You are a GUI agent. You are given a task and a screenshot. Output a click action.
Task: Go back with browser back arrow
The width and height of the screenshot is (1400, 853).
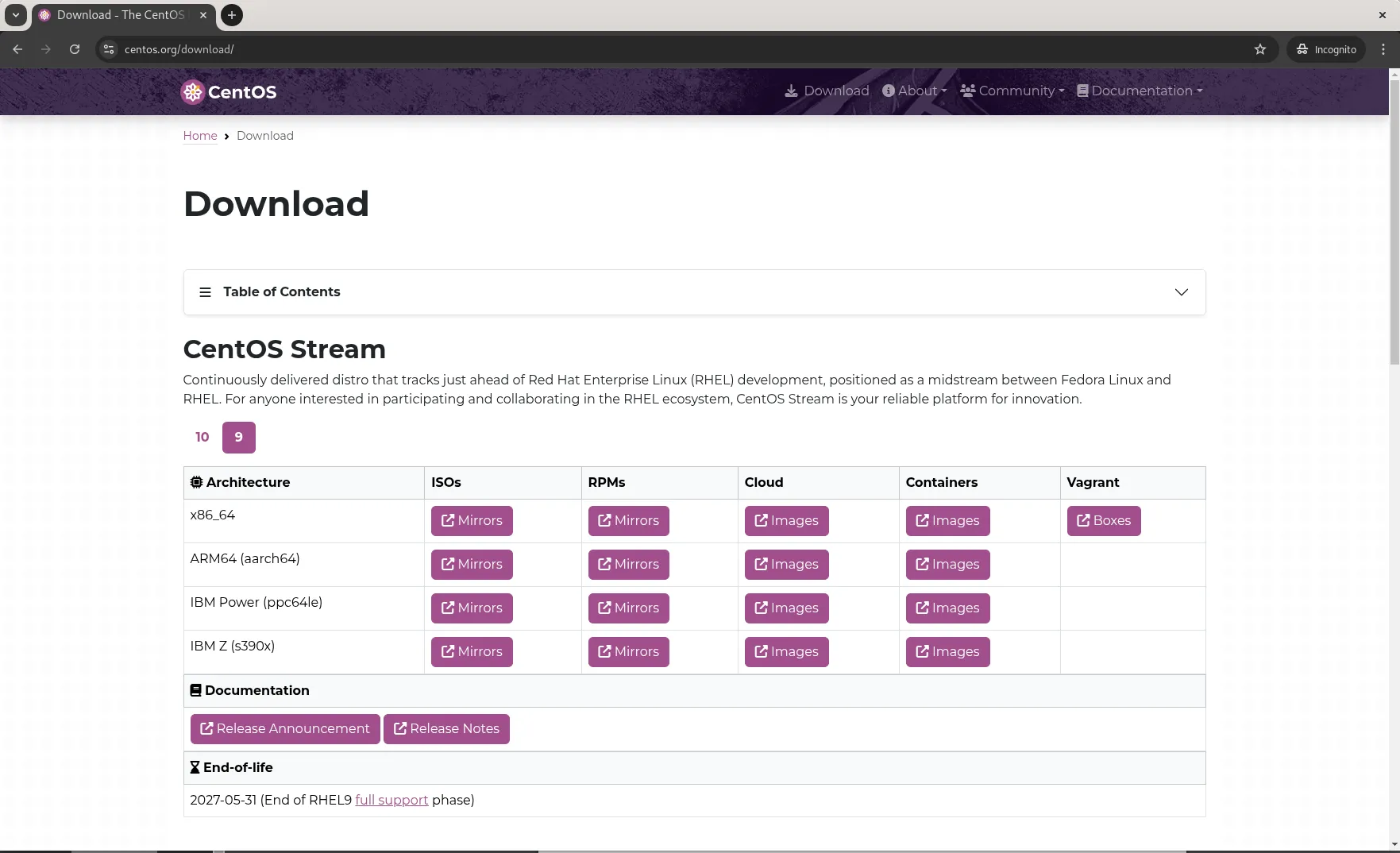[x=17, y=49]
